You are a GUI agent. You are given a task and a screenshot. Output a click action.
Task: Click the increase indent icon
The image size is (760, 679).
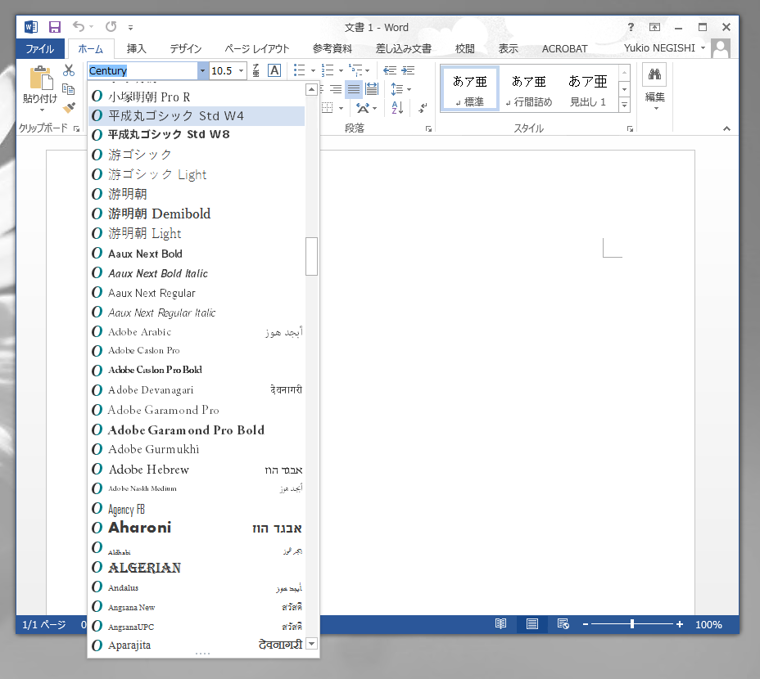click(408, 71)
